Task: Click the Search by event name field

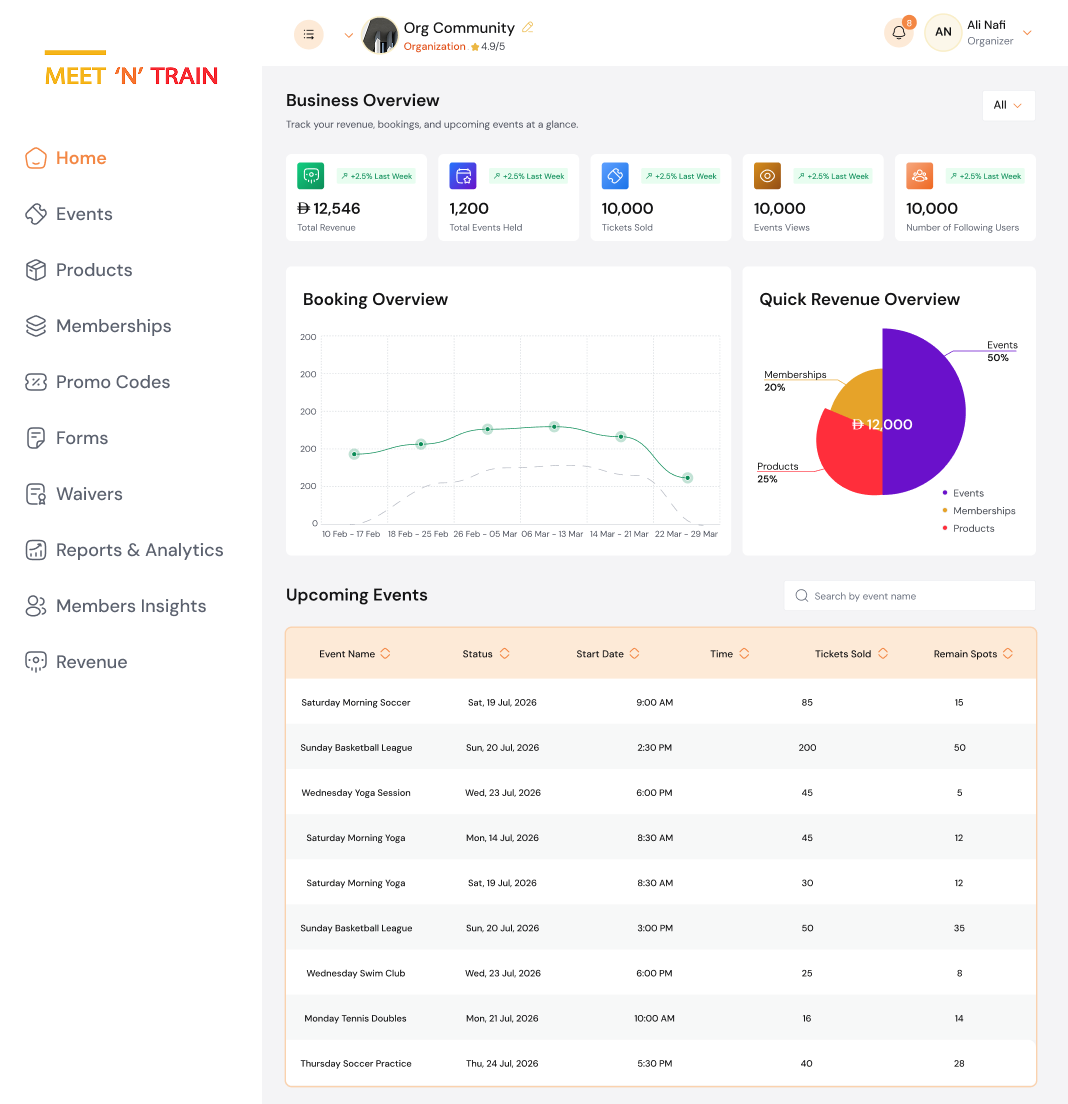Action: [x=910, y=596]
